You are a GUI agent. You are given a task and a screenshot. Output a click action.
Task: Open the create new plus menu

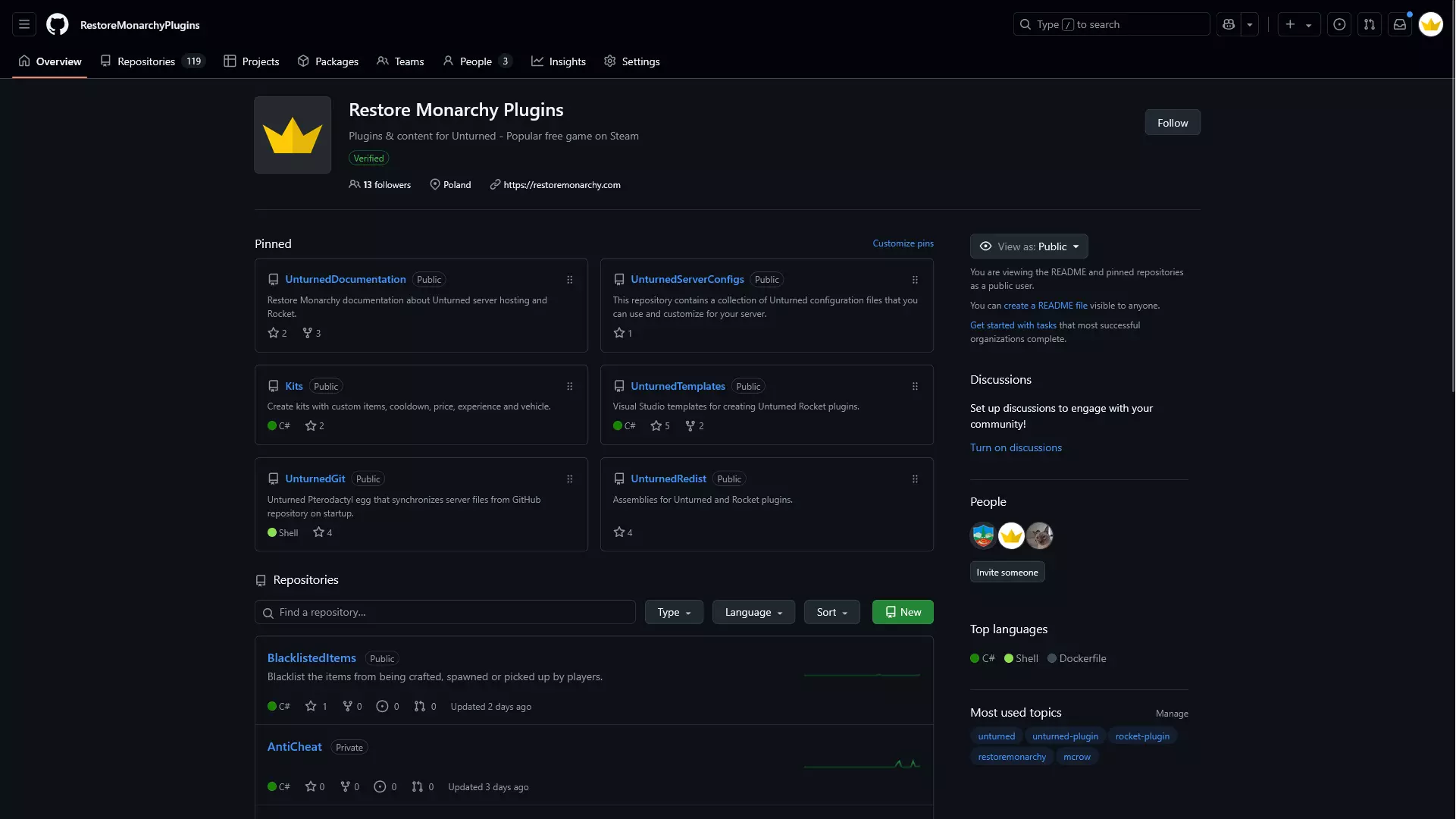(x=1299, y=24)
